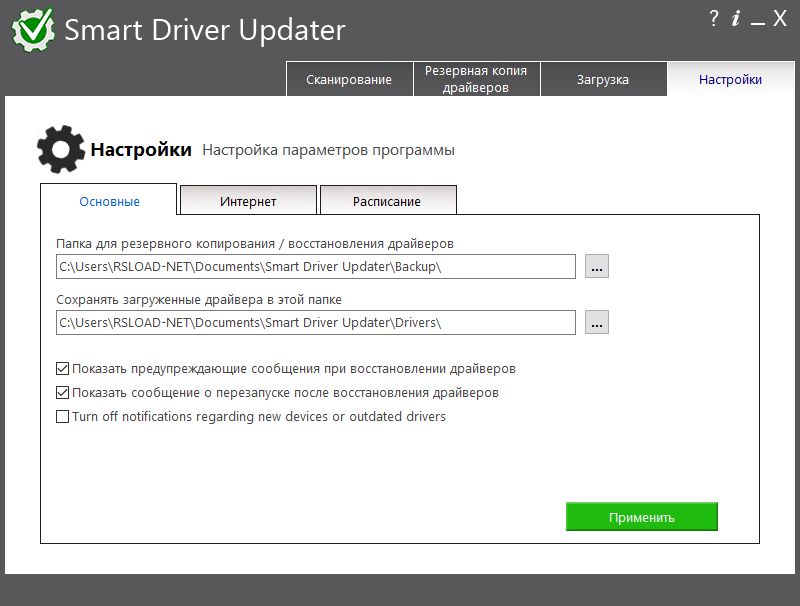Browse for the backup folder with the … button
The image size is (800, 606).
(x=597, y=266)
